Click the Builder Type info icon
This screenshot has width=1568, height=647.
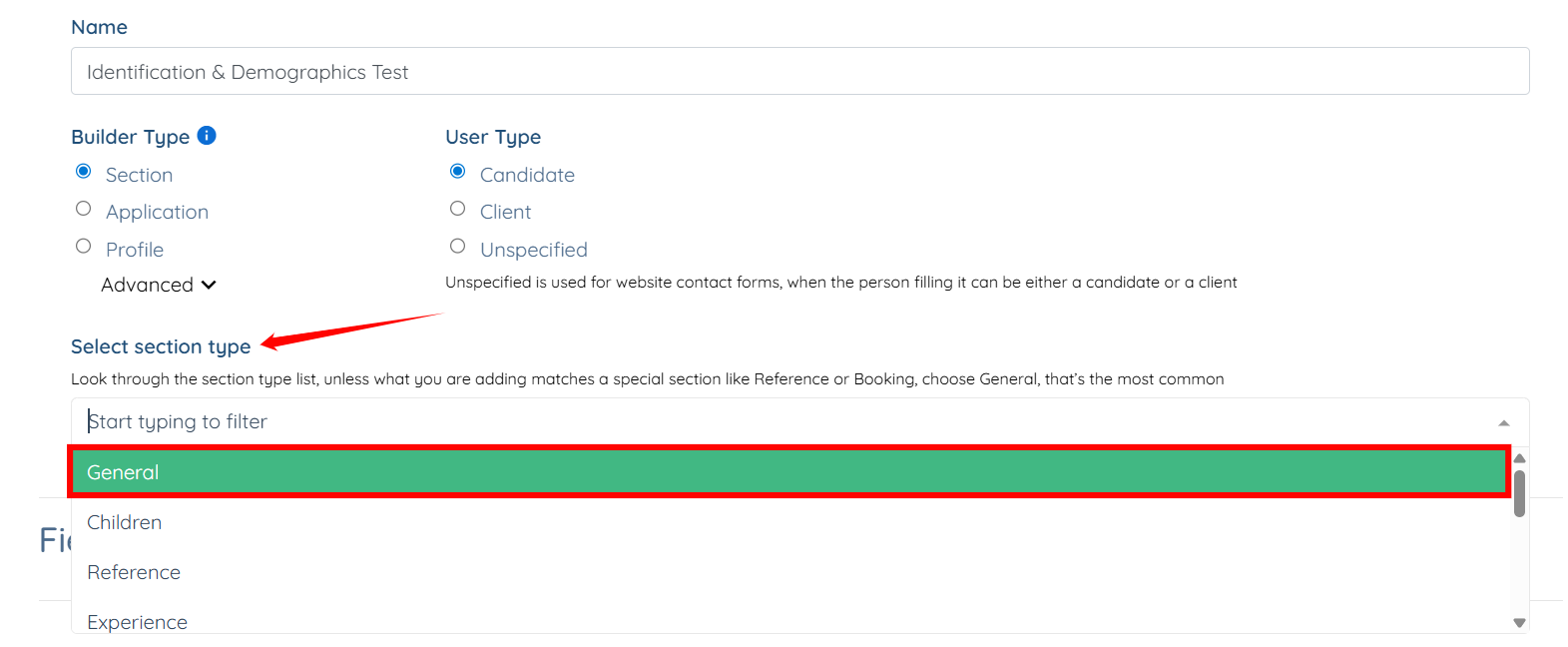click(x=207, y=136)
